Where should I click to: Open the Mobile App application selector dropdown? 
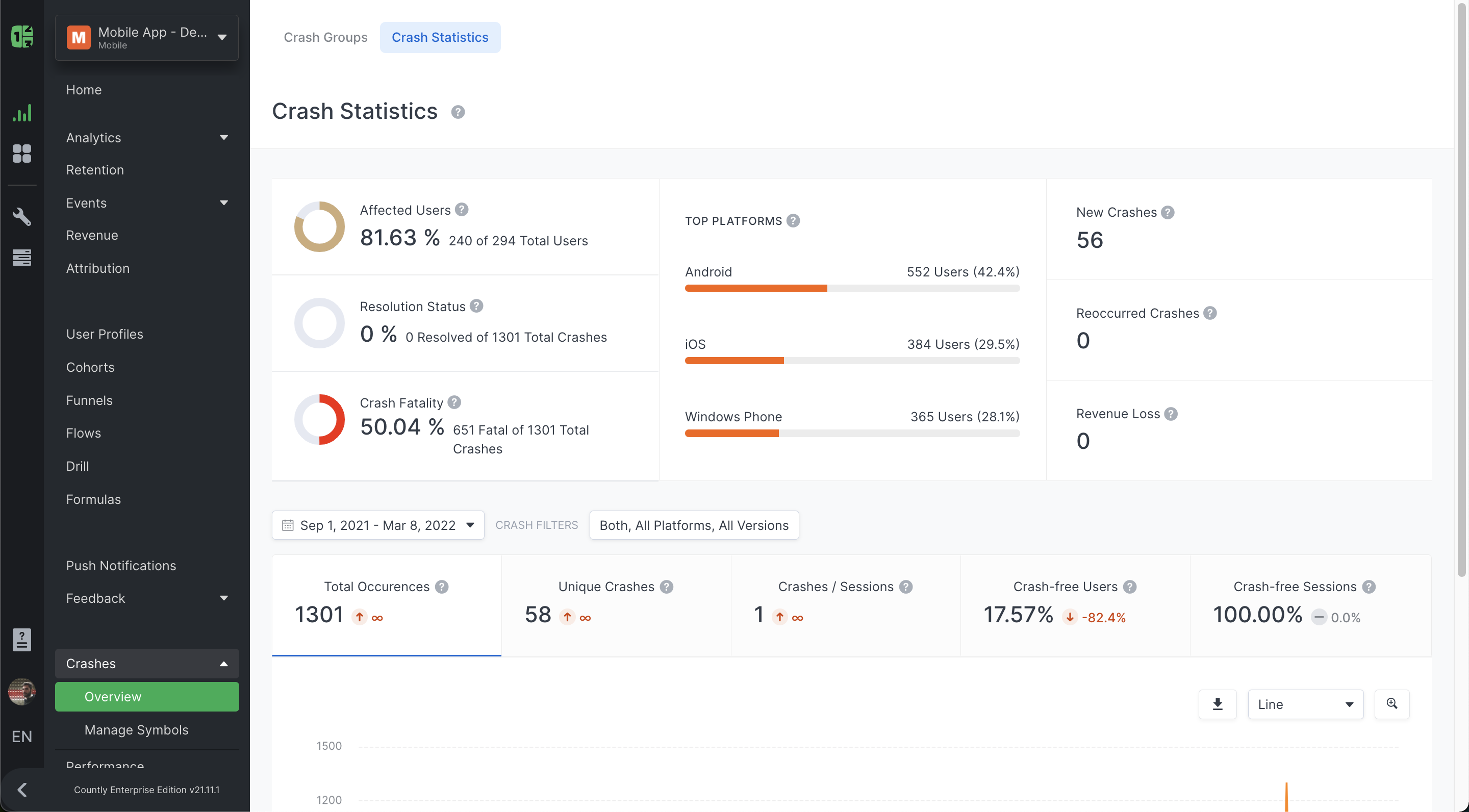coord(146,38)
